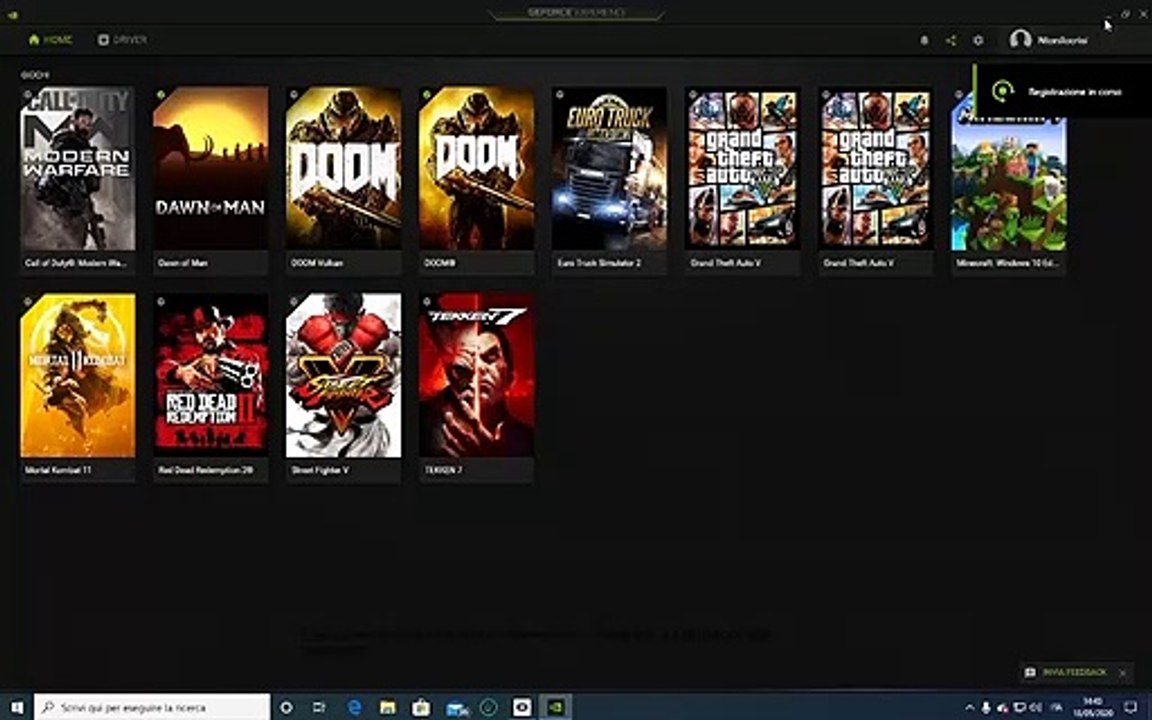
Task: Click the optimization status icon on Euro Truck Simulator 2
Action: pos(559,94)
